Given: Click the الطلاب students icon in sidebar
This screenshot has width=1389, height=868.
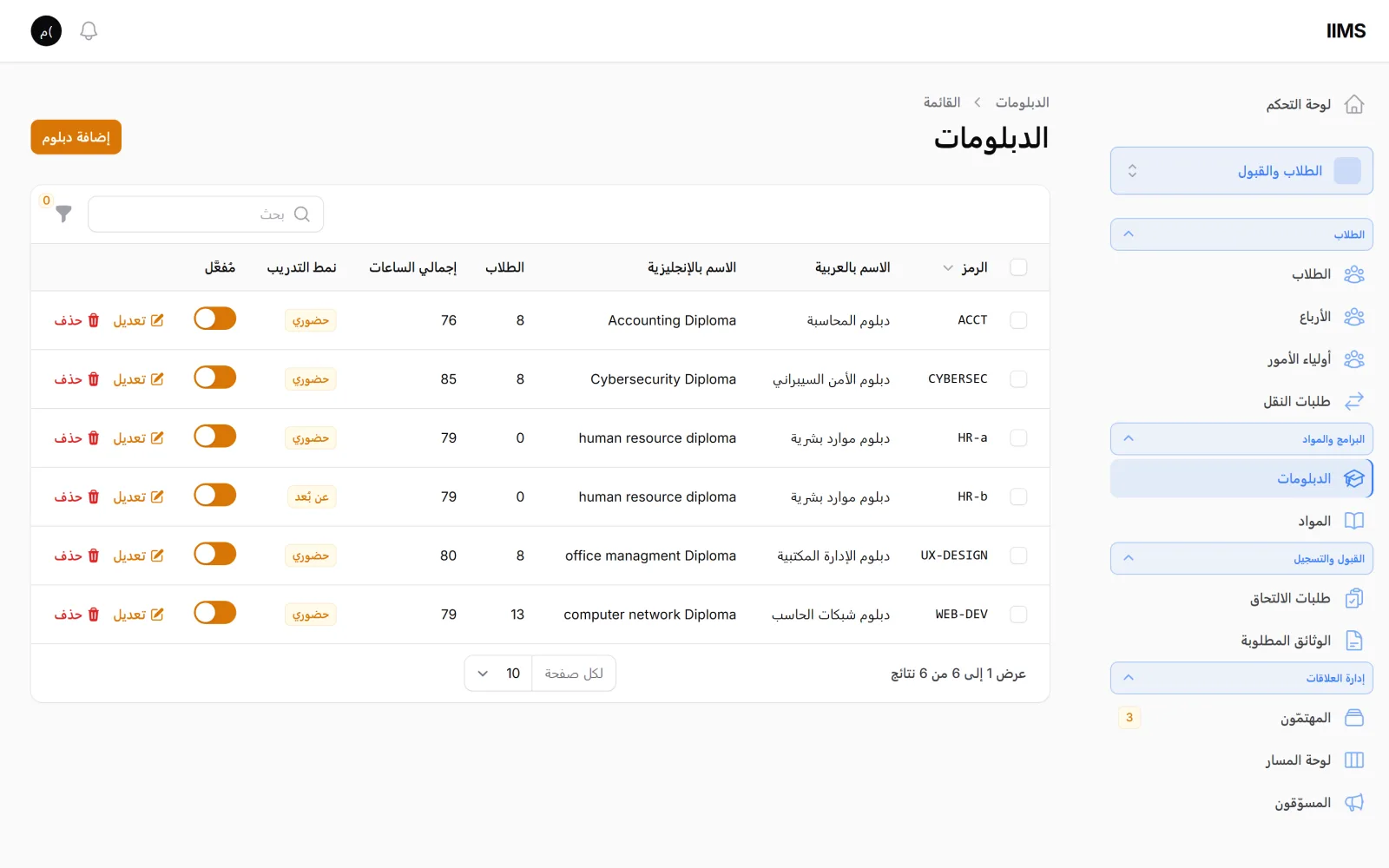Looking at the screenshot, I should tap(1354, 274).
